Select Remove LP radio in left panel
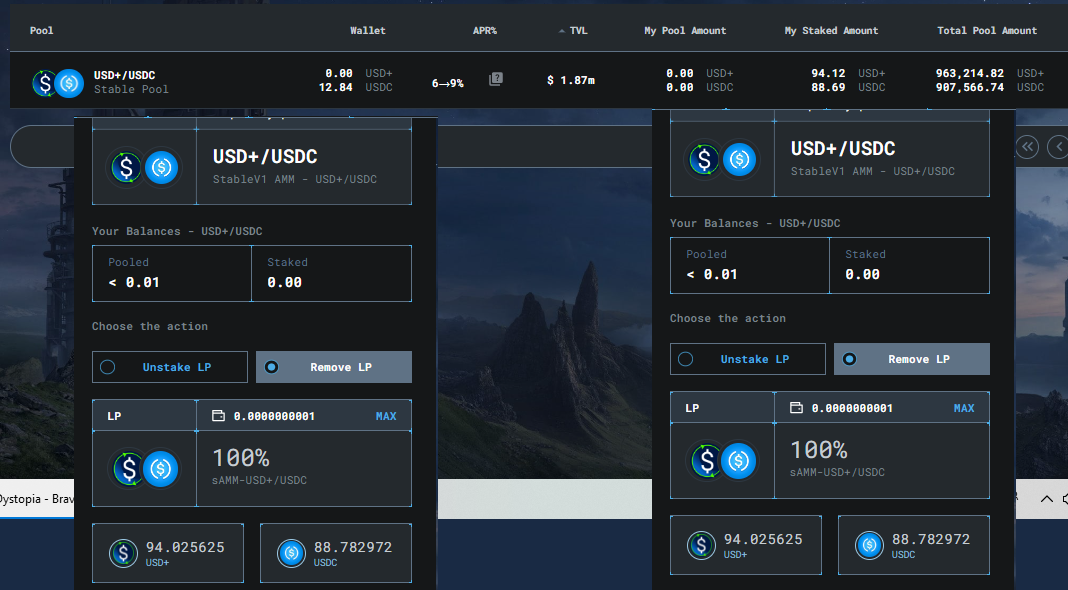This screenshot has width=1068, height=590. pyautogui.click(x=271, y=367)
